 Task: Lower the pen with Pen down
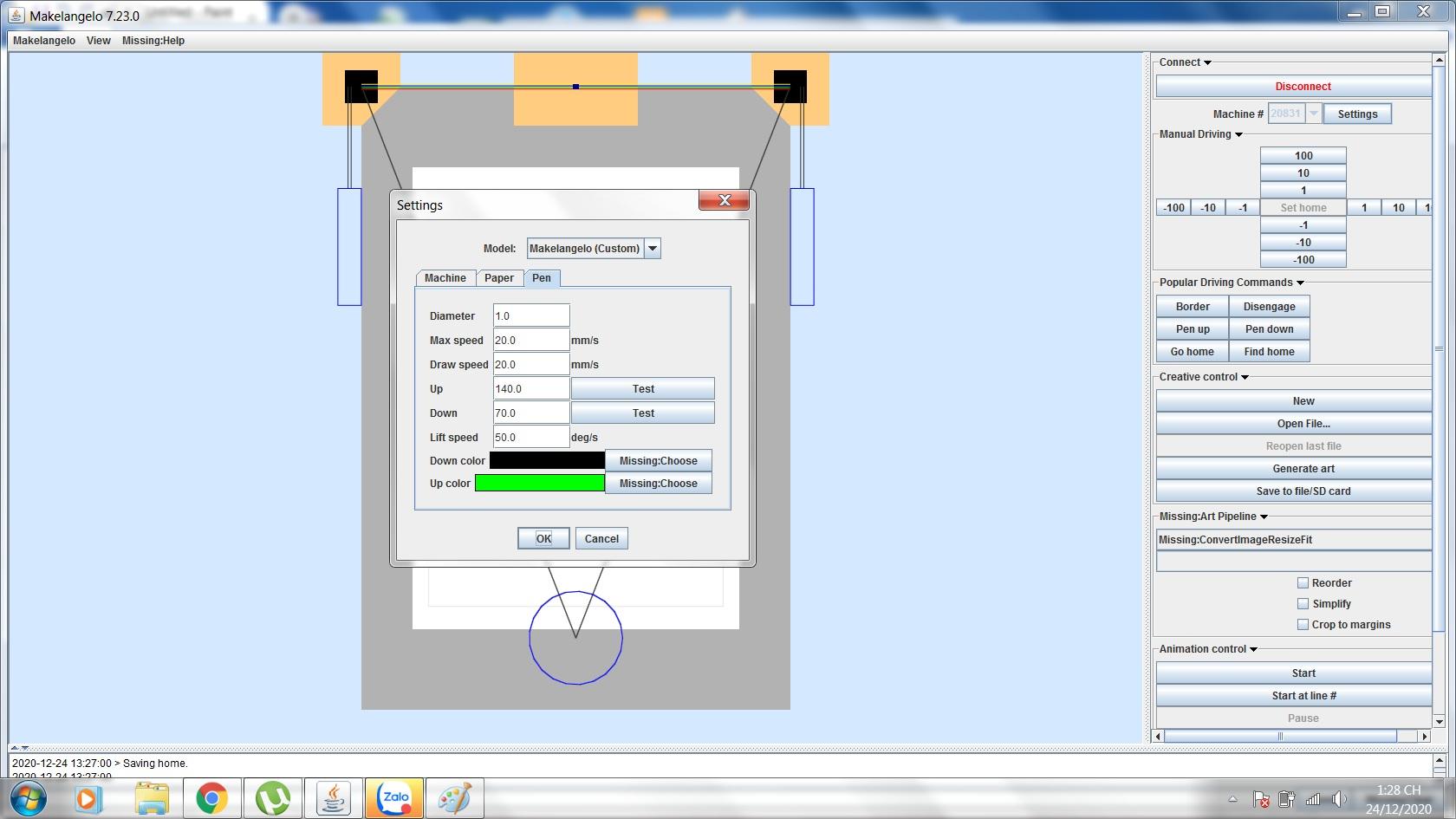[1270, 328]
